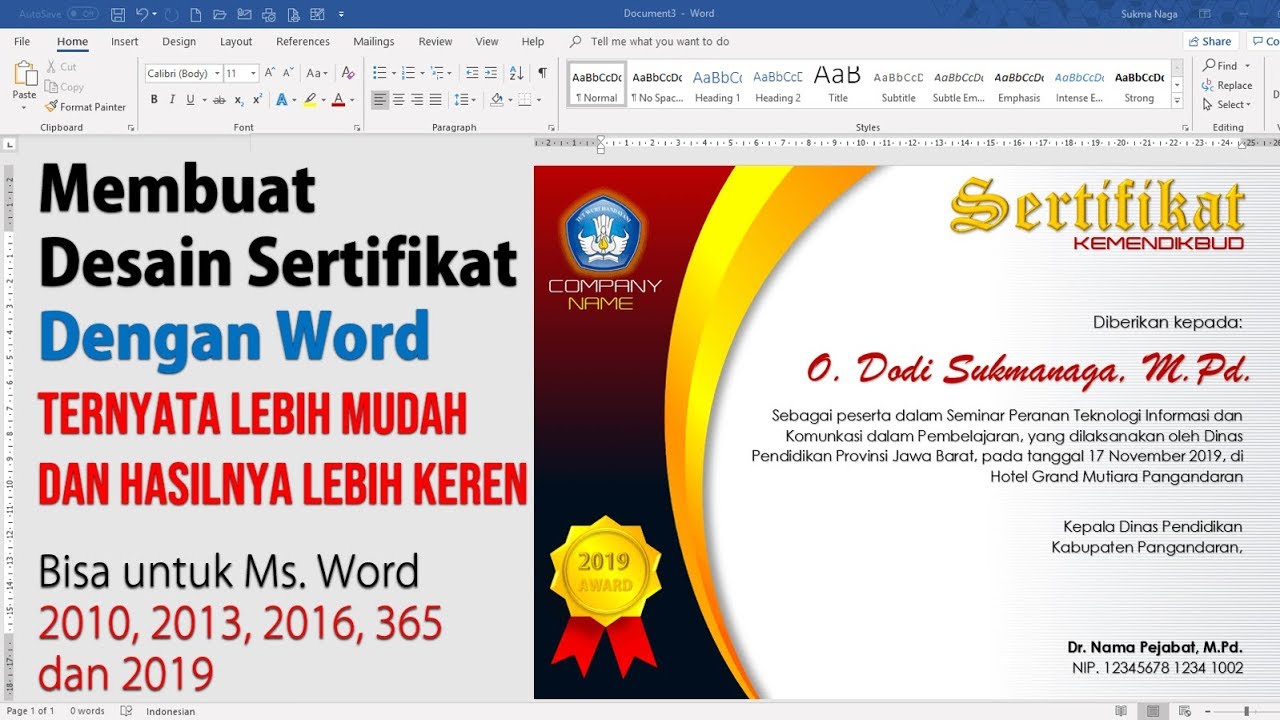
Task: Switch to the Layout tab
Action: point(236,42)
